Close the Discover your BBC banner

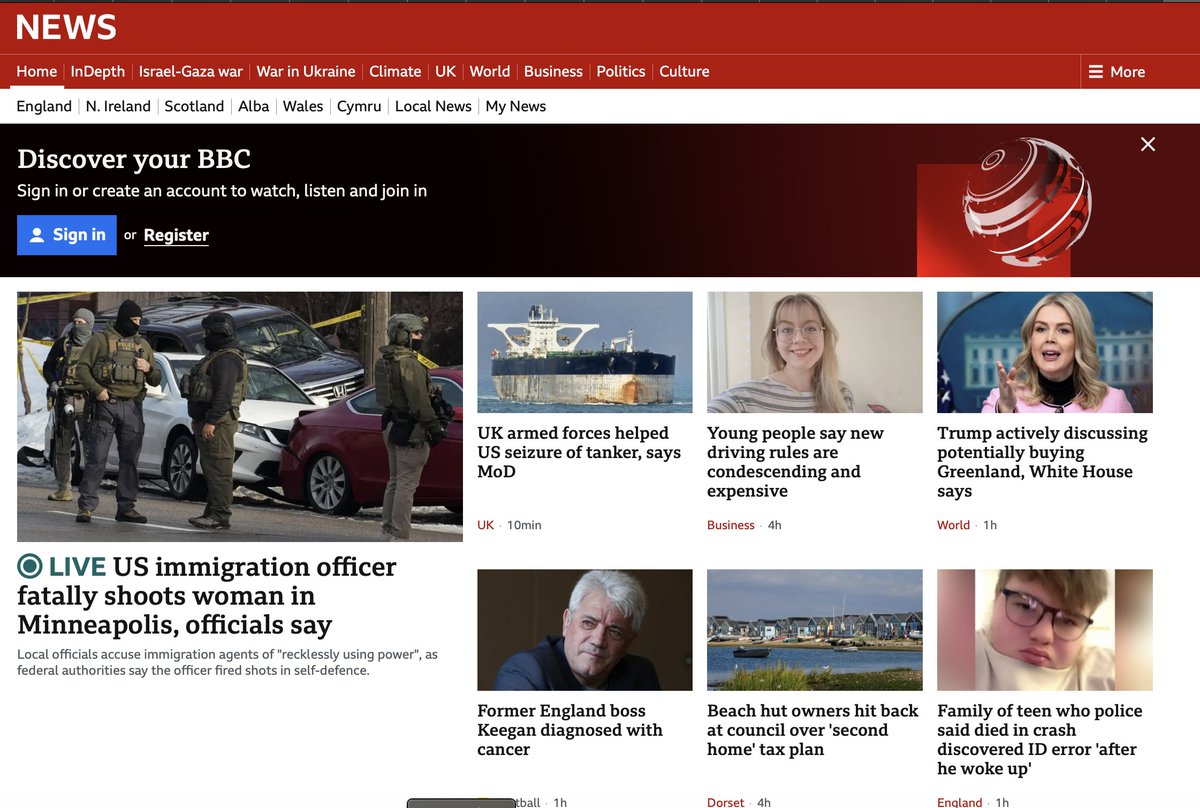click(1148, 144)
